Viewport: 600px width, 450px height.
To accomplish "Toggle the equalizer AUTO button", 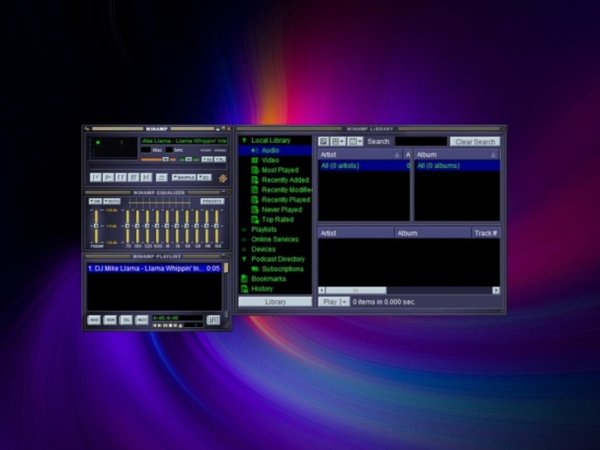I will coord(112,201).
